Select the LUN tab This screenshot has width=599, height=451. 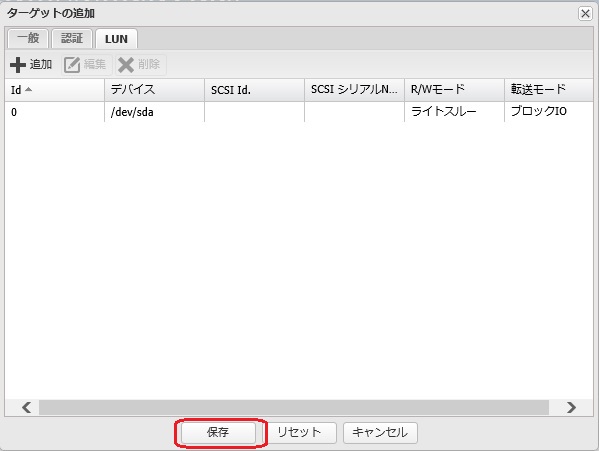point(117,39)
